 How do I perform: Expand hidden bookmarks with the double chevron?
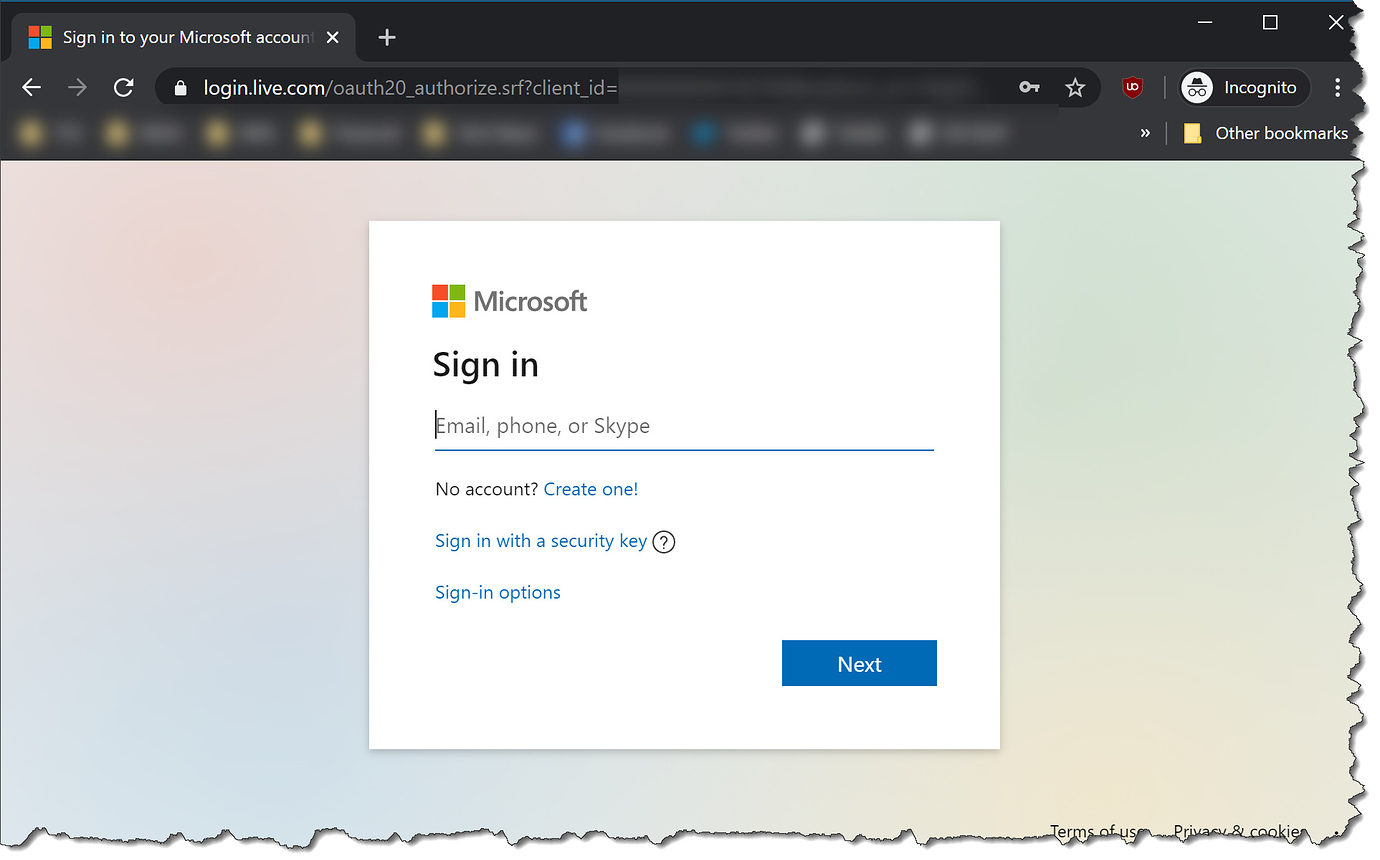tap(1145, 133)
